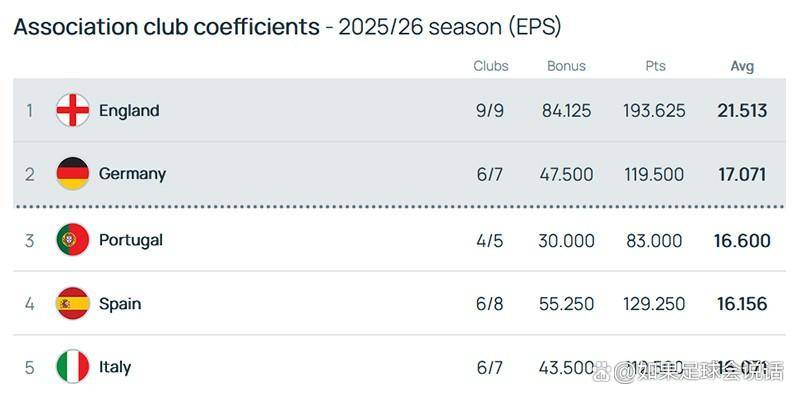Click the Italy flag icon
The width and height of the screenshot is (800, 400).
(73, 367)
